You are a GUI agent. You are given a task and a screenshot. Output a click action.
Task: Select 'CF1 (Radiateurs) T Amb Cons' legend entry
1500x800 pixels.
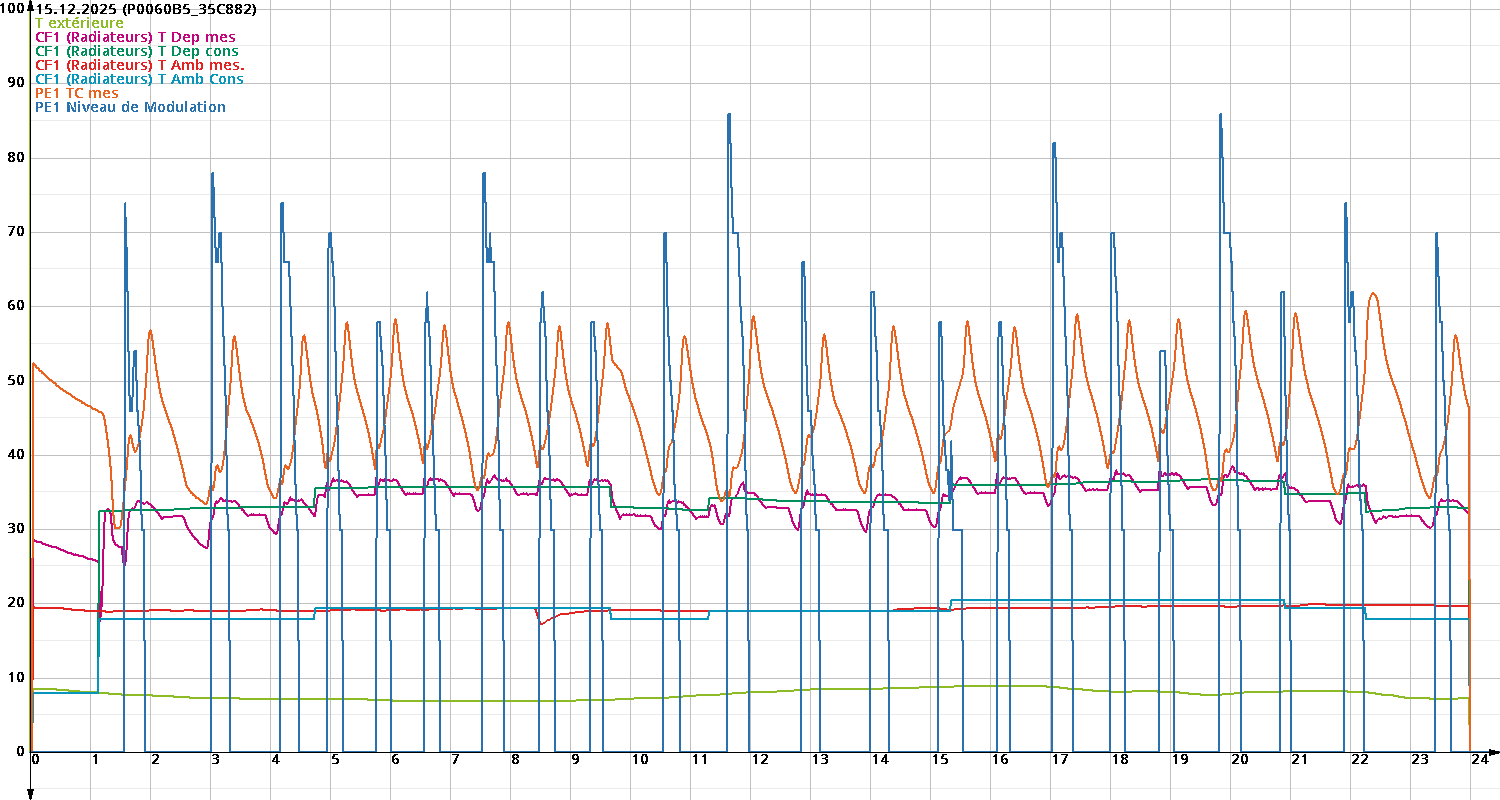tap(139, 79)
